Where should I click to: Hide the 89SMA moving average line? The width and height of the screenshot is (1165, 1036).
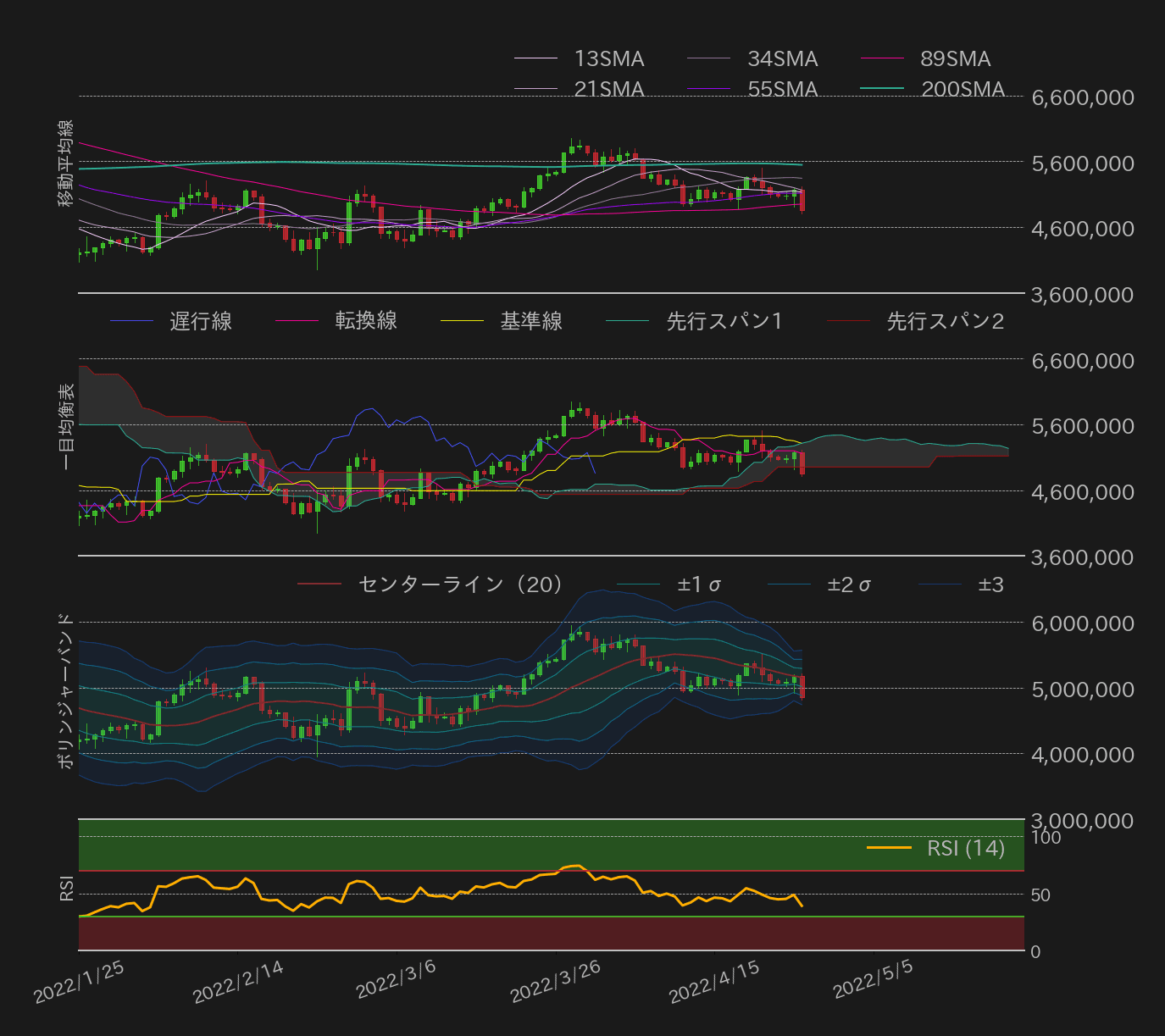(x=954, y=58)
